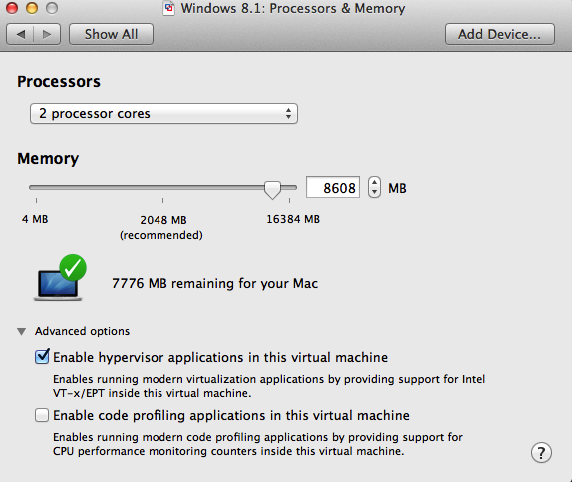Enable code profiling applications checkbox
The image size is (572, 482).
point(42,415)
